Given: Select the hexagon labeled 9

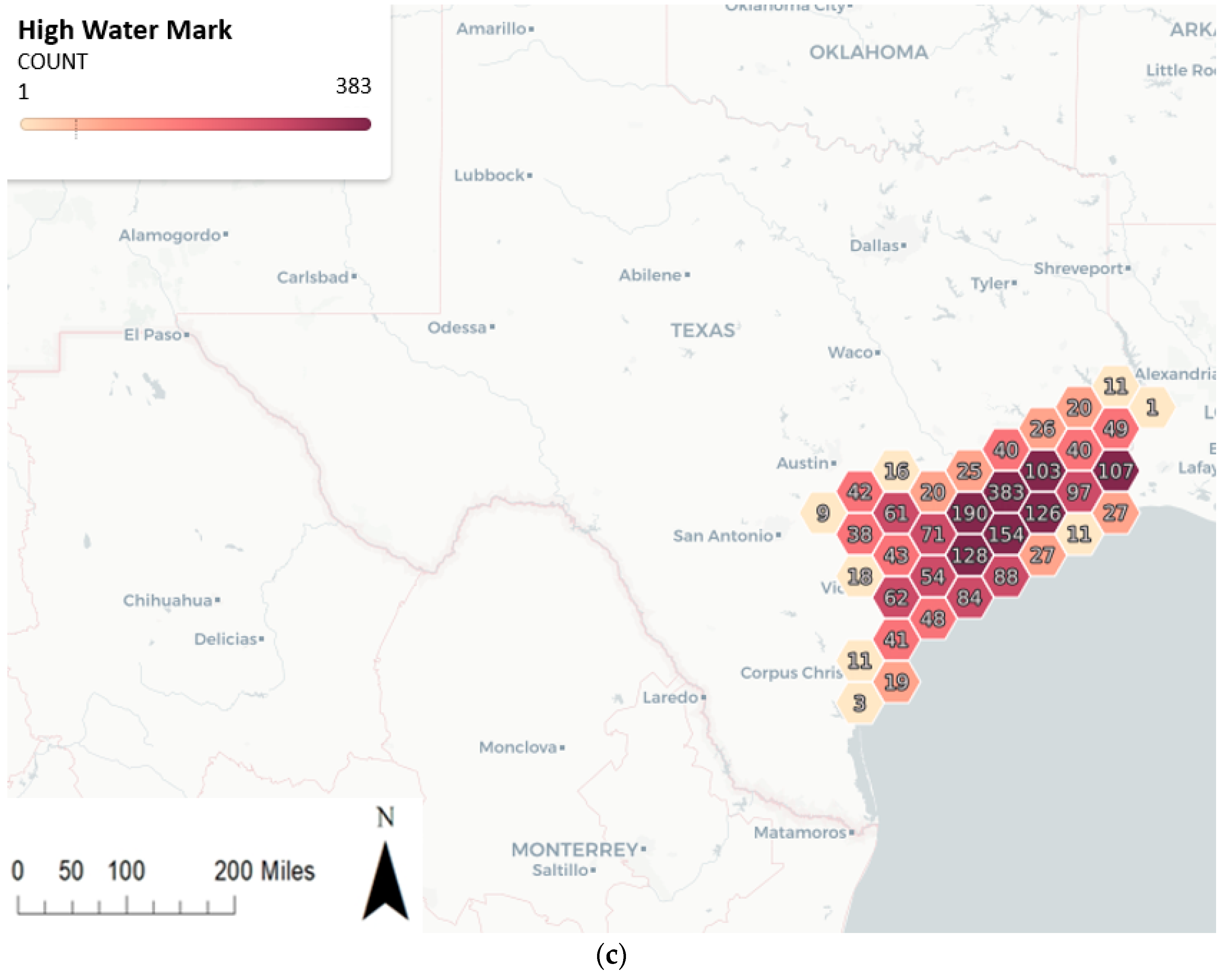Looking at the screenshot, I should pos(822,513).
